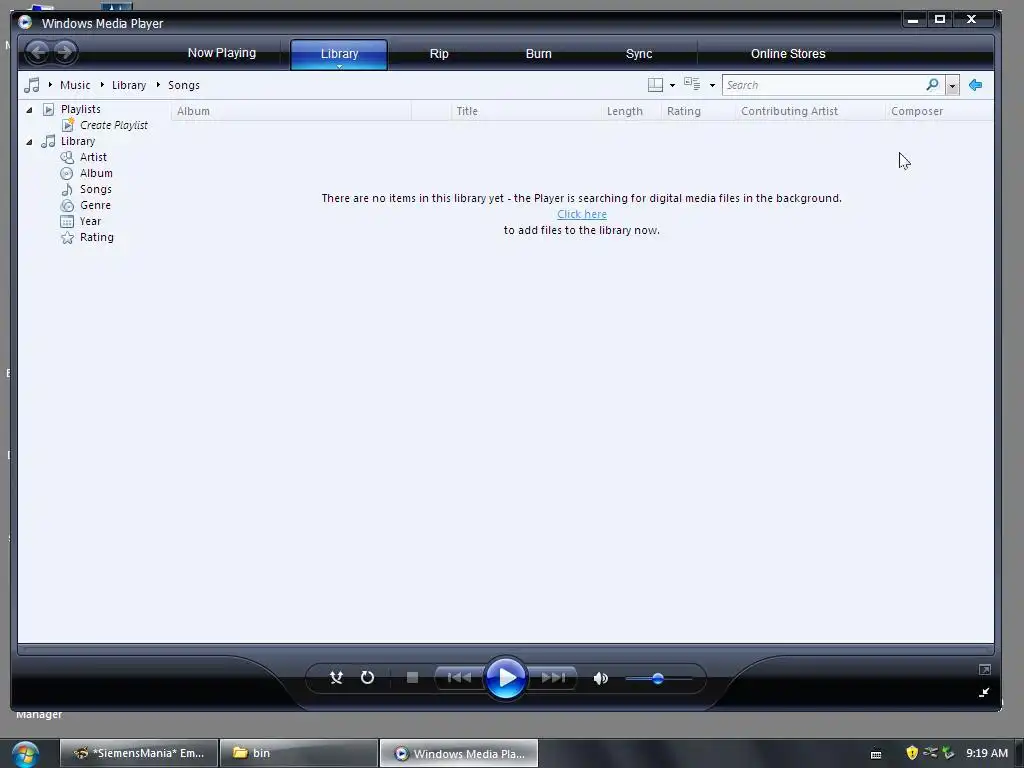
Task: Mute the volume speaker icon
Action: [601, 679]
